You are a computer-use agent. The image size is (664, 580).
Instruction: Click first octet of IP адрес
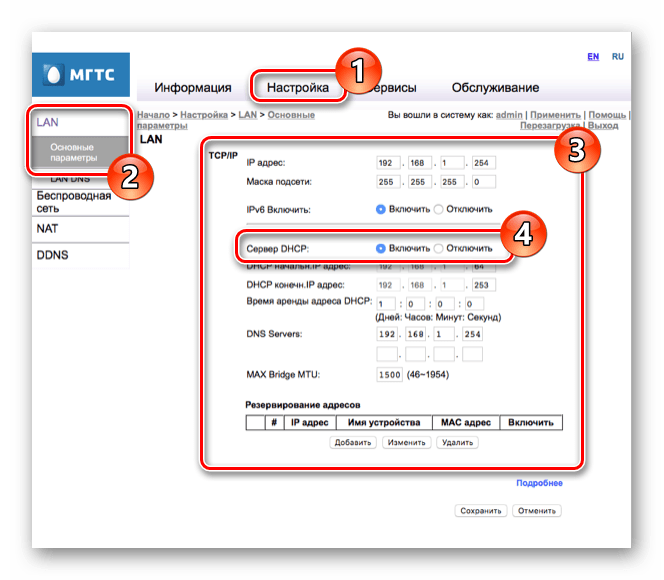click(x=388, y=163)
